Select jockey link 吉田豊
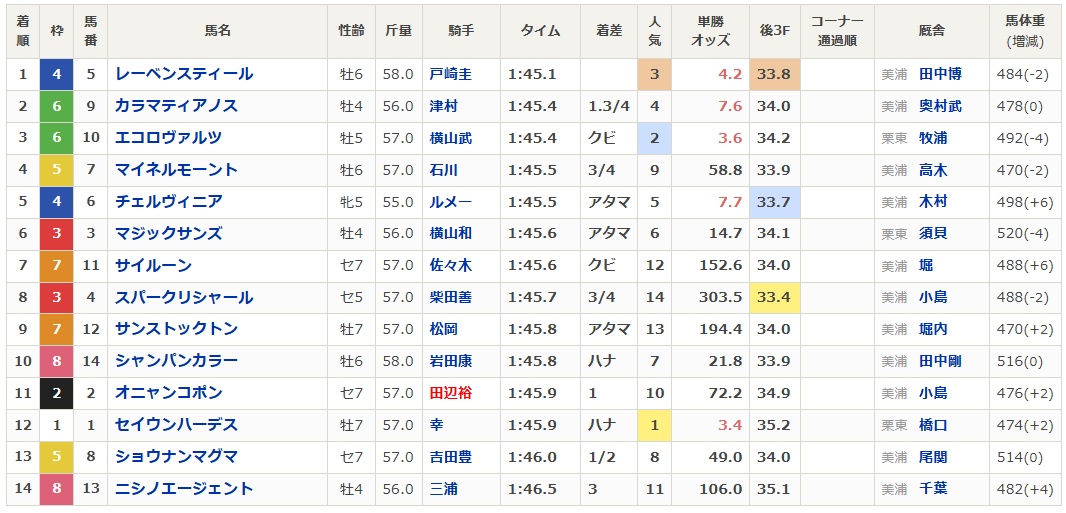The width and height of the screenshot is (1066, 513). pyautogui.click(x=451, y=457)
